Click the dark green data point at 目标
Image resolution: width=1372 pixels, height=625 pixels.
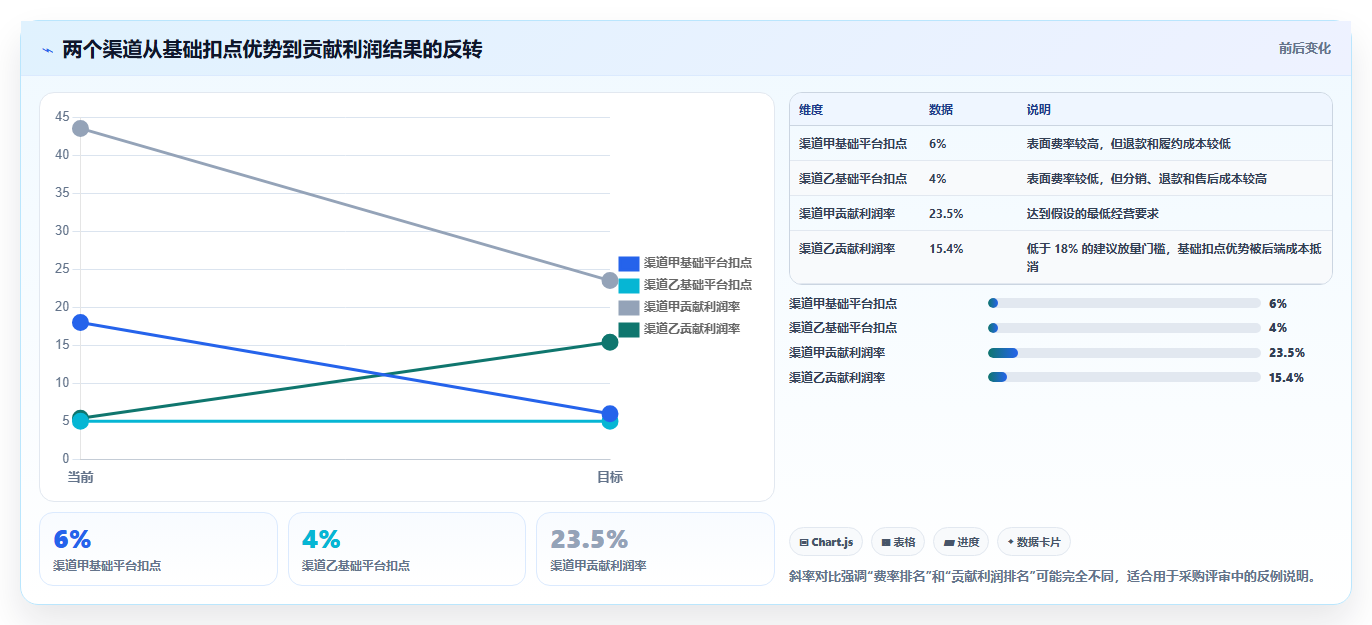coord(610,342)
